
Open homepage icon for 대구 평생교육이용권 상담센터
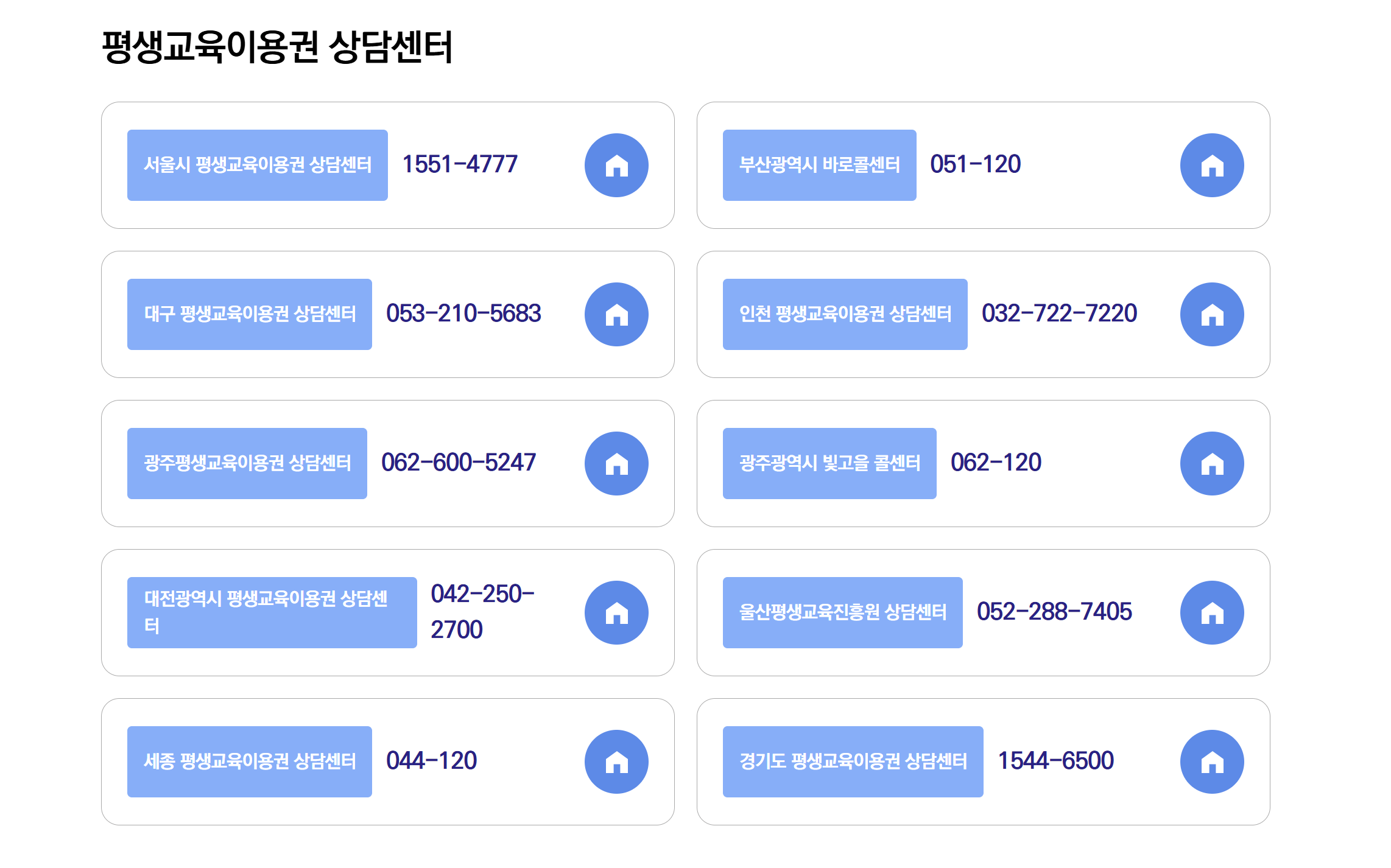click(616, 314)
